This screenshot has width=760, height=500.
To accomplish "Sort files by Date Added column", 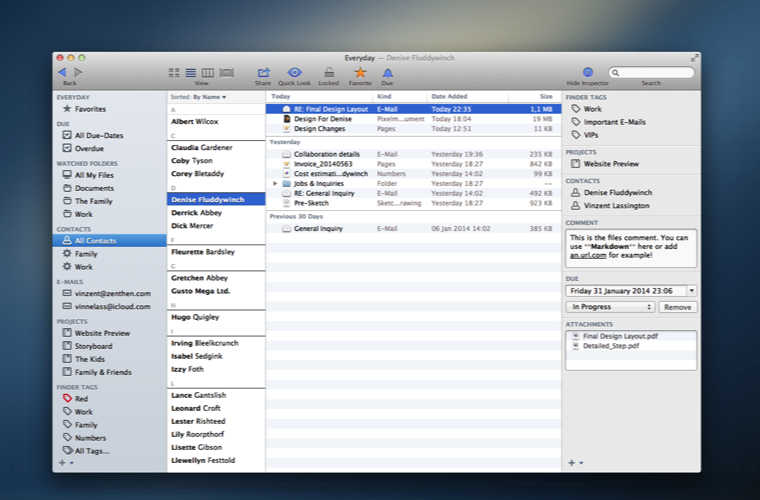I will (449, 96).
